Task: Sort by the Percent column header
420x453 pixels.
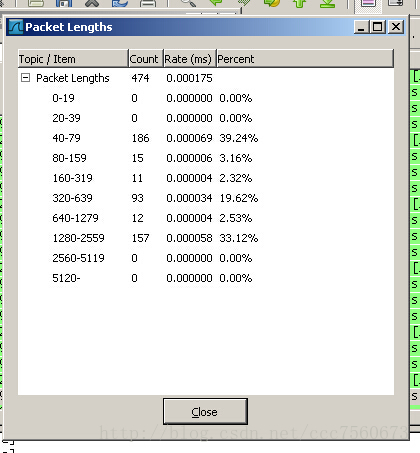Action: tap(305, 59)
